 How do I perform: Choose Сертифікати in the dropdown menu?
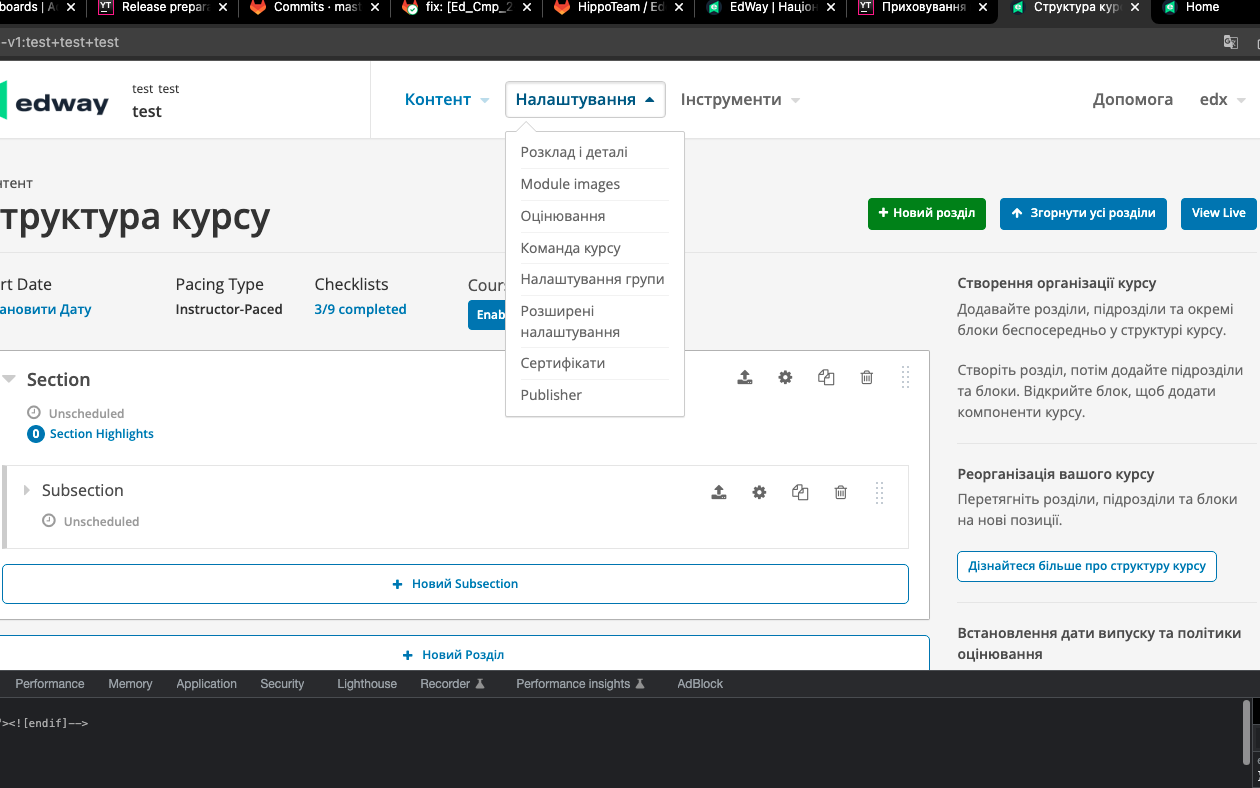click(562, 363)
